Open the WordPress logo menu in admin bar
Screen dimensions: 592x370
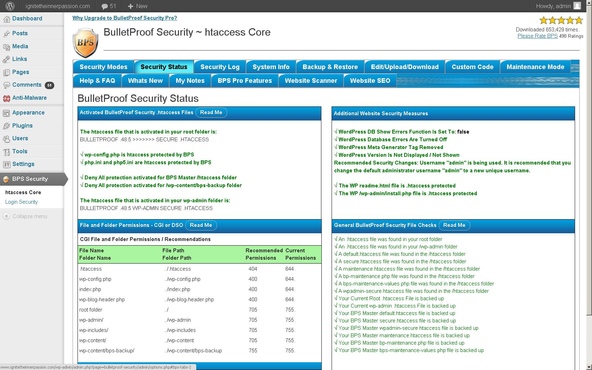10,6
